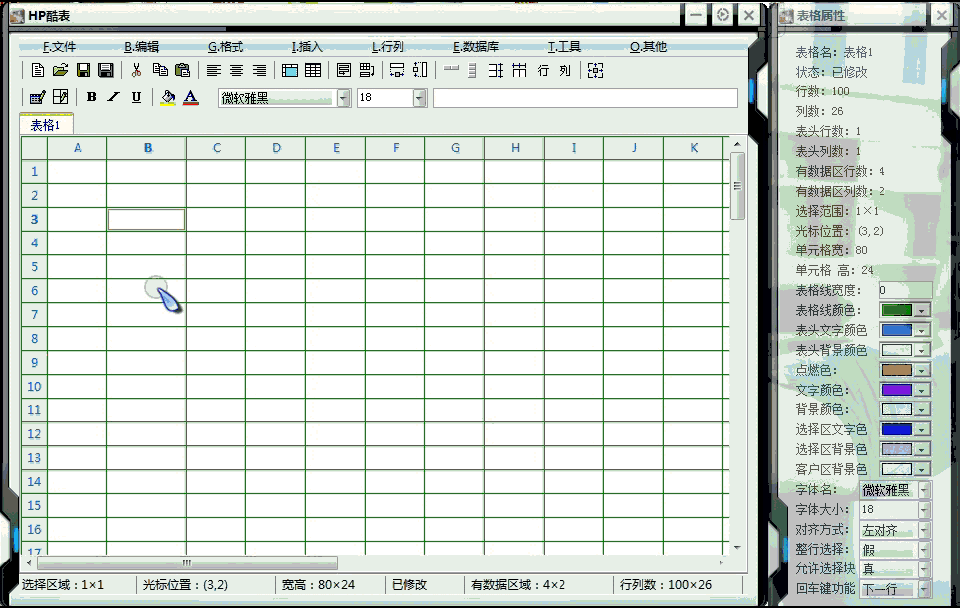Click the purple 文字颜色 color swatch
The image size is (960, 608).
(x=896, y=390)
